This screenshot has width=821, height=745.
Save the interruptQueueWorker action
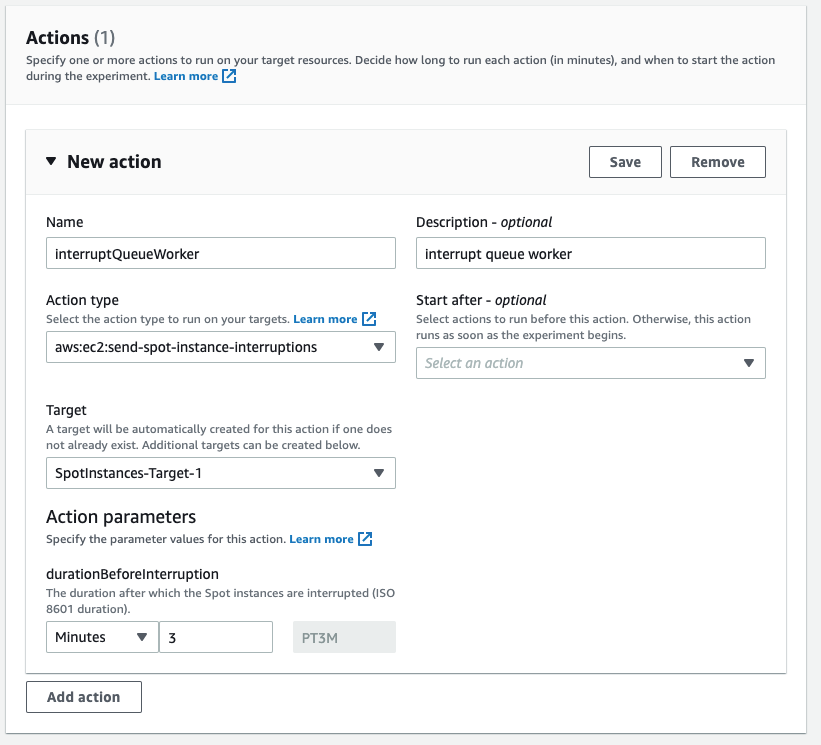(x=624, y=161)
